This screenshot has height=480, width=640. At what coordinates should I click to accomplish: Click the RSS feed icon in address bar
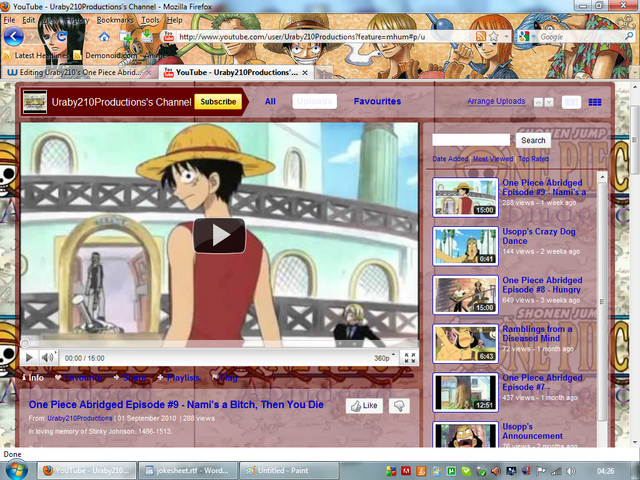481,36
